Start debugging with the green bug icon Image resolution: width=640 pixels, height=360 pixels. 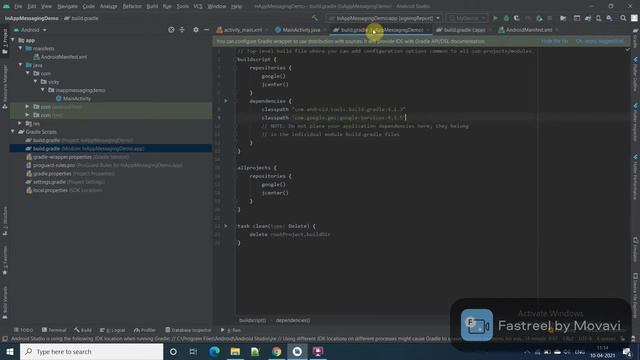pyautogui.click(x=506, y=18)
